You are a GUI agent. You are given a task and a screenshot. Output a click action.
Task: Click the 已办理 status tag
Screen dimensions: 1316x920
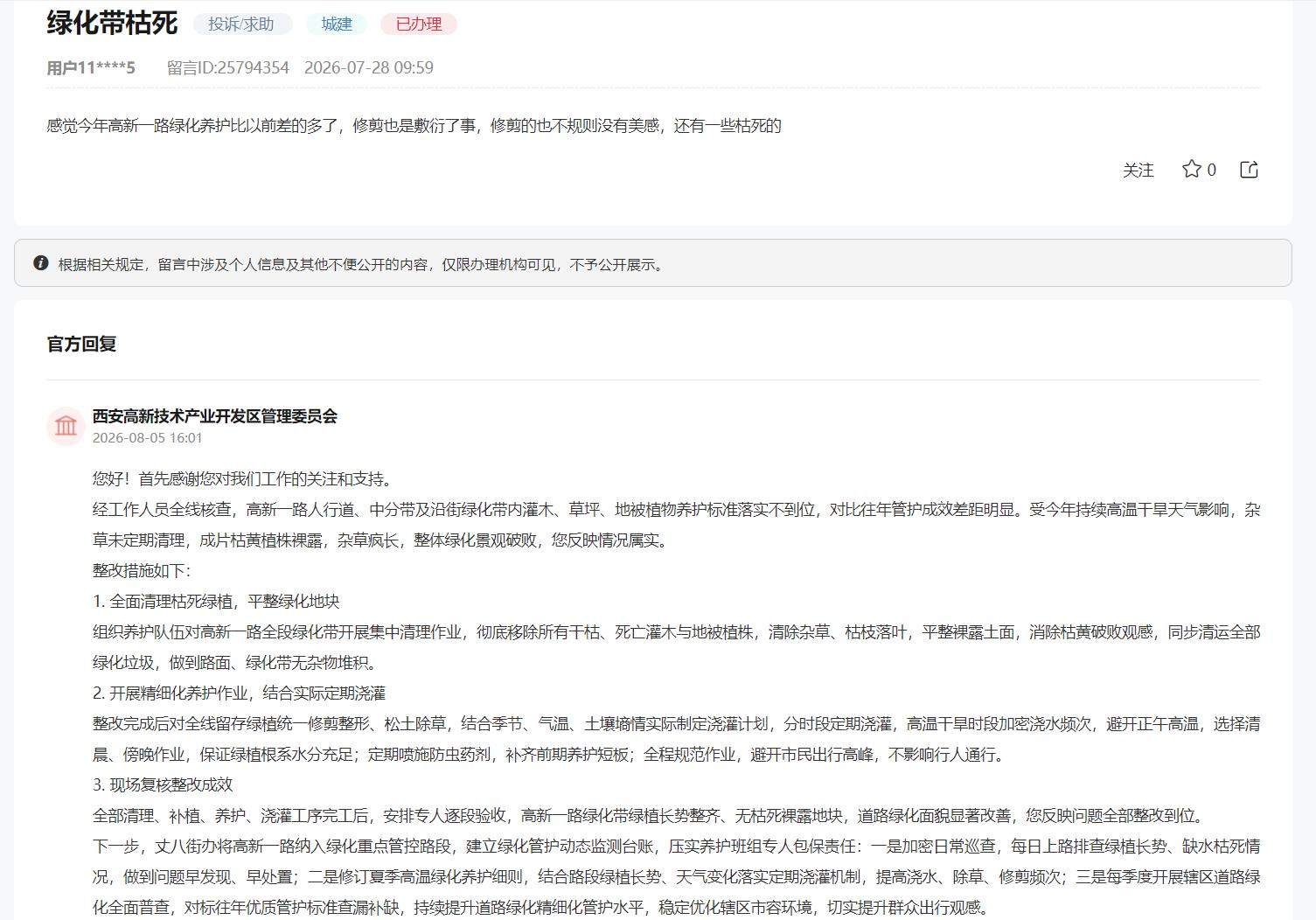419,24
